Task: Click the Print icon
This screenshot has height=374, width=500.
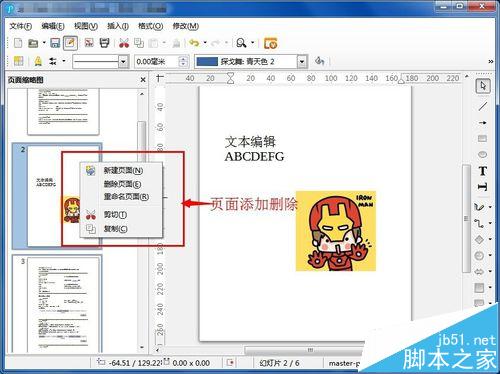Action: click(x=104, y=43)
